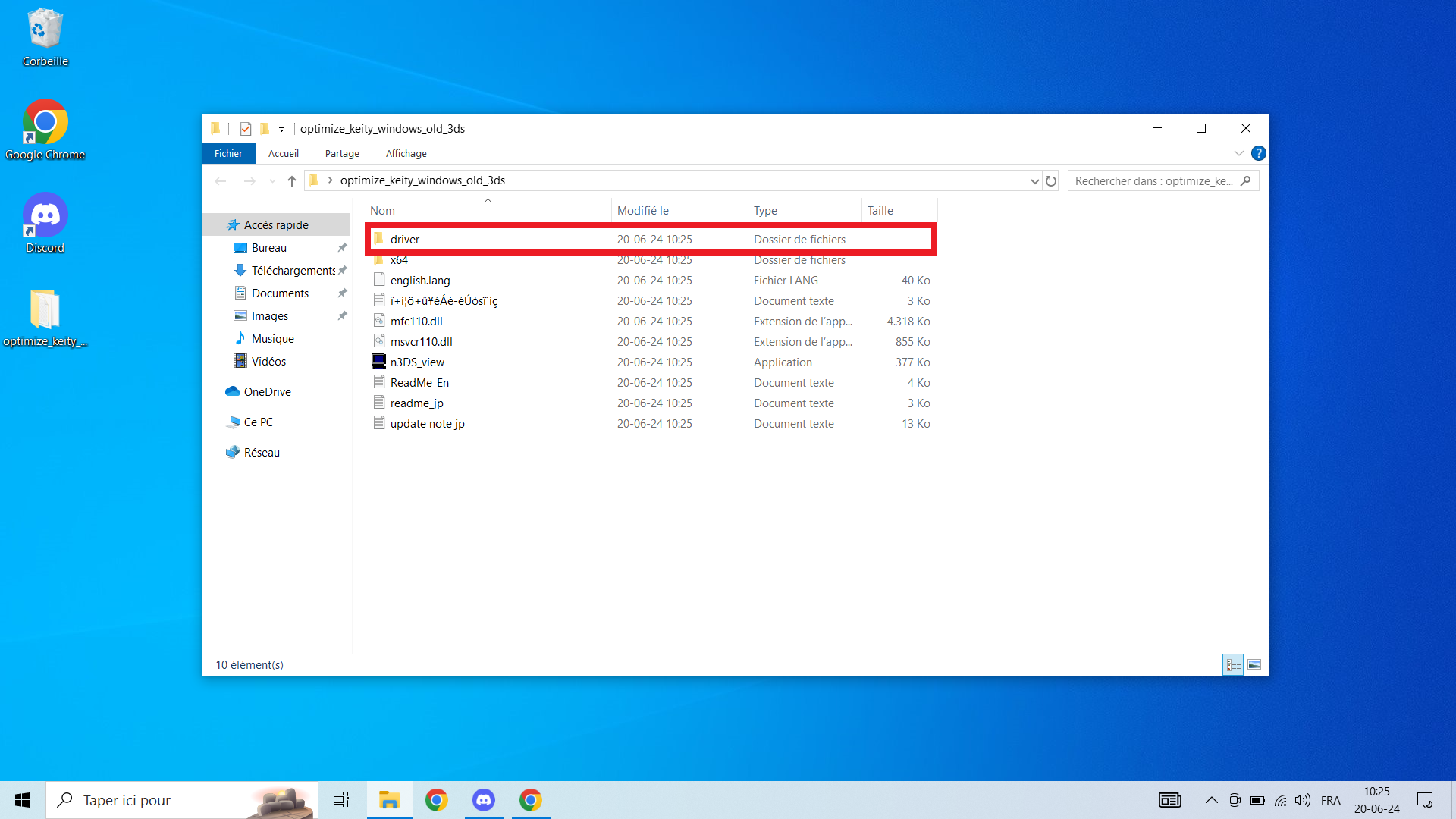Sort files by the Taille column header
Screen dimensions: 1456x819
pyautogui.click(x=880, y=211)
